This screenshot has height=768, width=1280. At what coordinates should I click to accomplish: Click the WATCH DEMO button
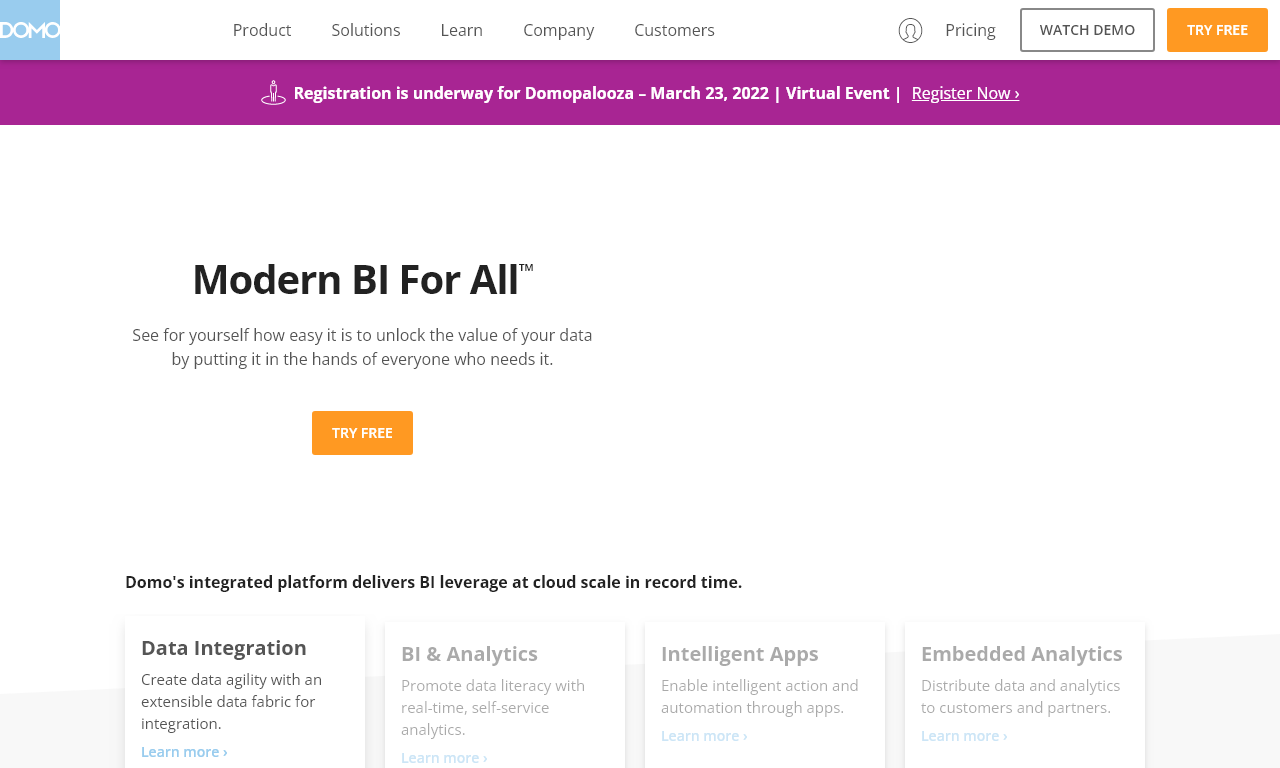1087,30
